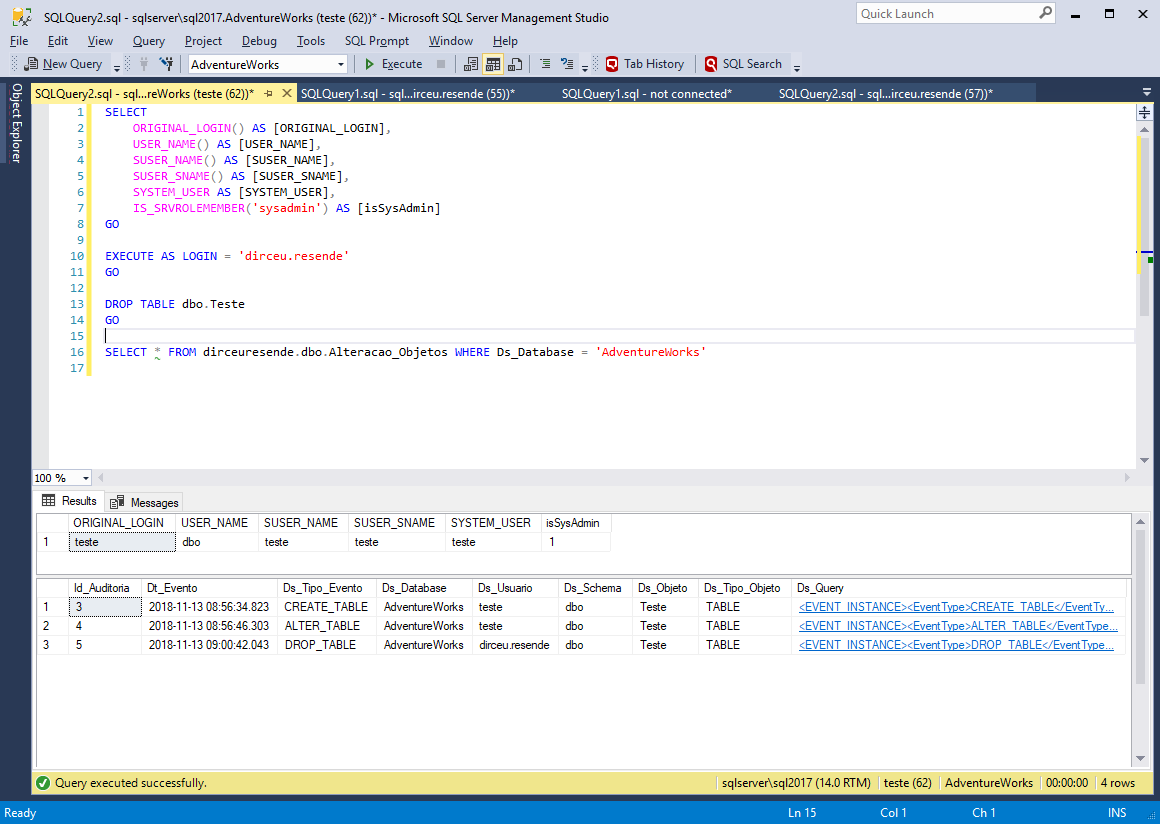This screenshot has height=824, width=1160.
Task: Open the Edit menu
Action: pyautogui.click(x=58, y=41)
